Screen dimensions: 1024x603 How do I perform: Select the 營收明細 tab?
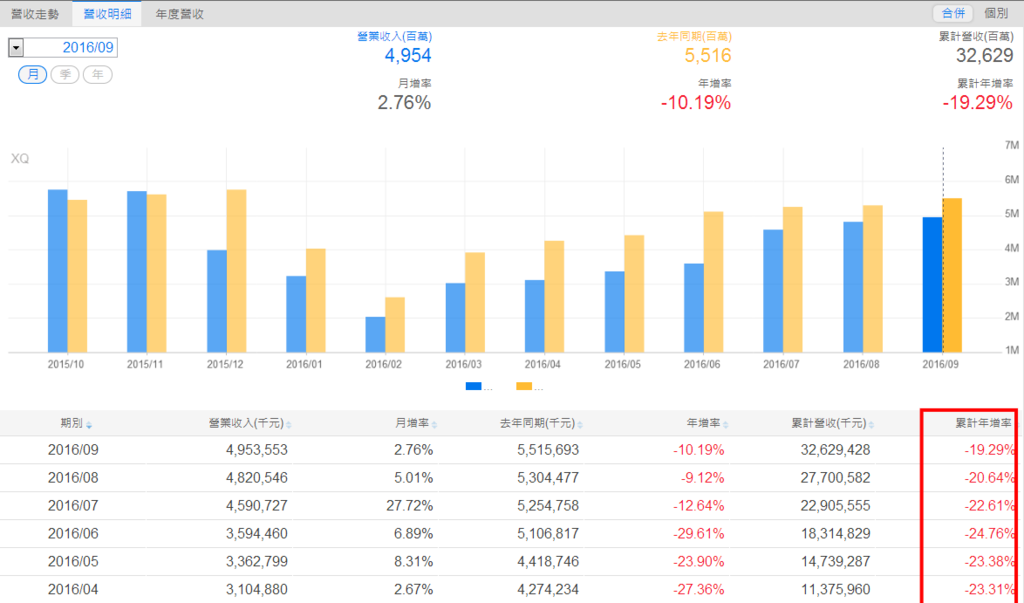coord(107,14)
